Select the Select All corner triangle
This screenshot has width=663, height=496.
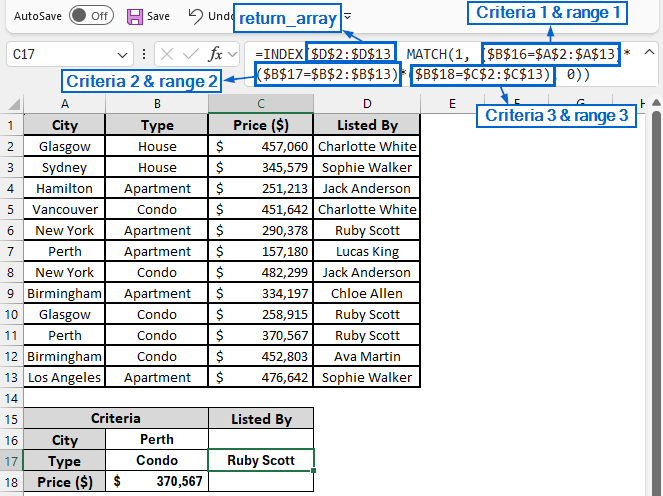coord(12,103)
